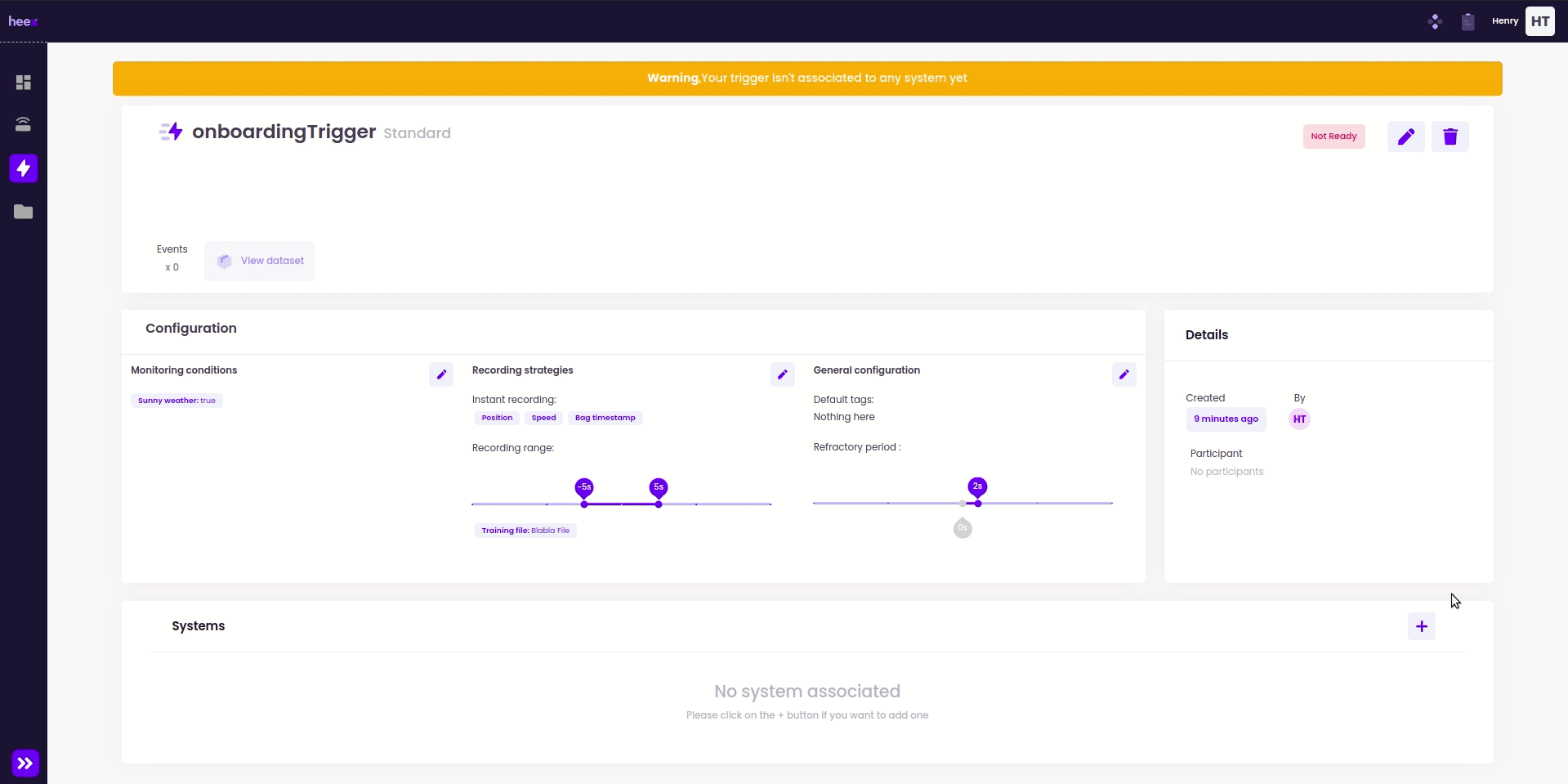
Task: Click the trigger lightning icon beside title
Action: (x=171, y=132)
